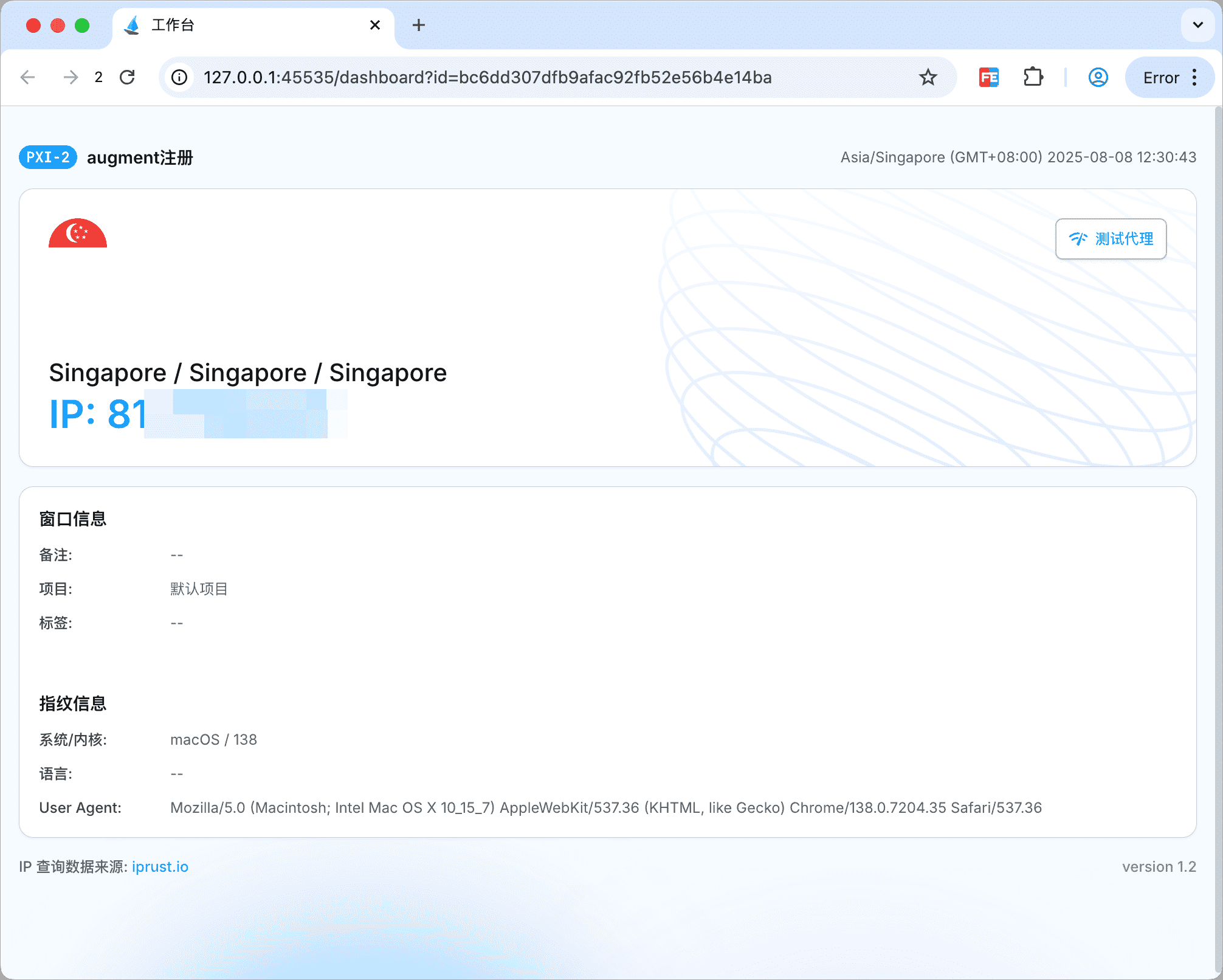Open the FE extension icon

(x=989, y=77)
